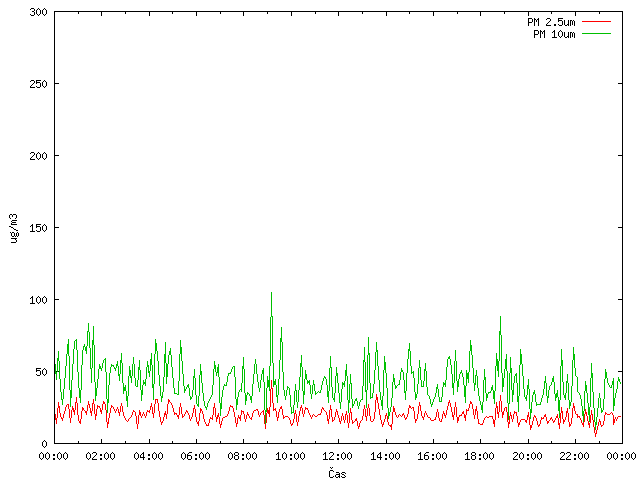The height and width of the screenshot is (480, 640).
Task: Click the highest green PM 10um spike peak
Action: [271, 293]
